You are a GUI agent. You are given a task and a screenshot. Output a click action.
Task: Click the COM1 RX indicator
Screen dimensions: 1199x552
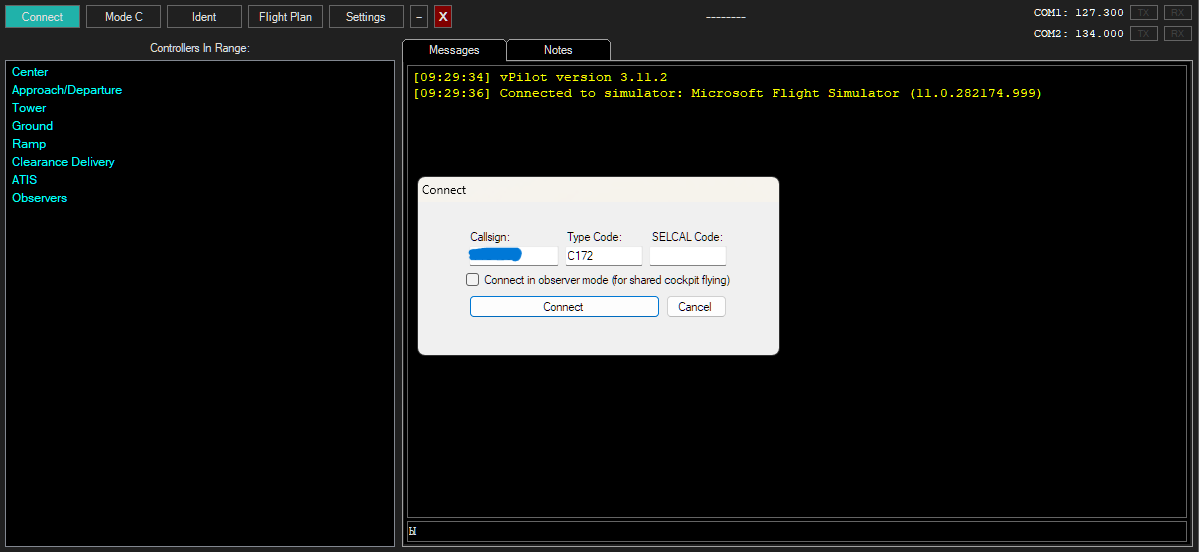(1177, 13)
